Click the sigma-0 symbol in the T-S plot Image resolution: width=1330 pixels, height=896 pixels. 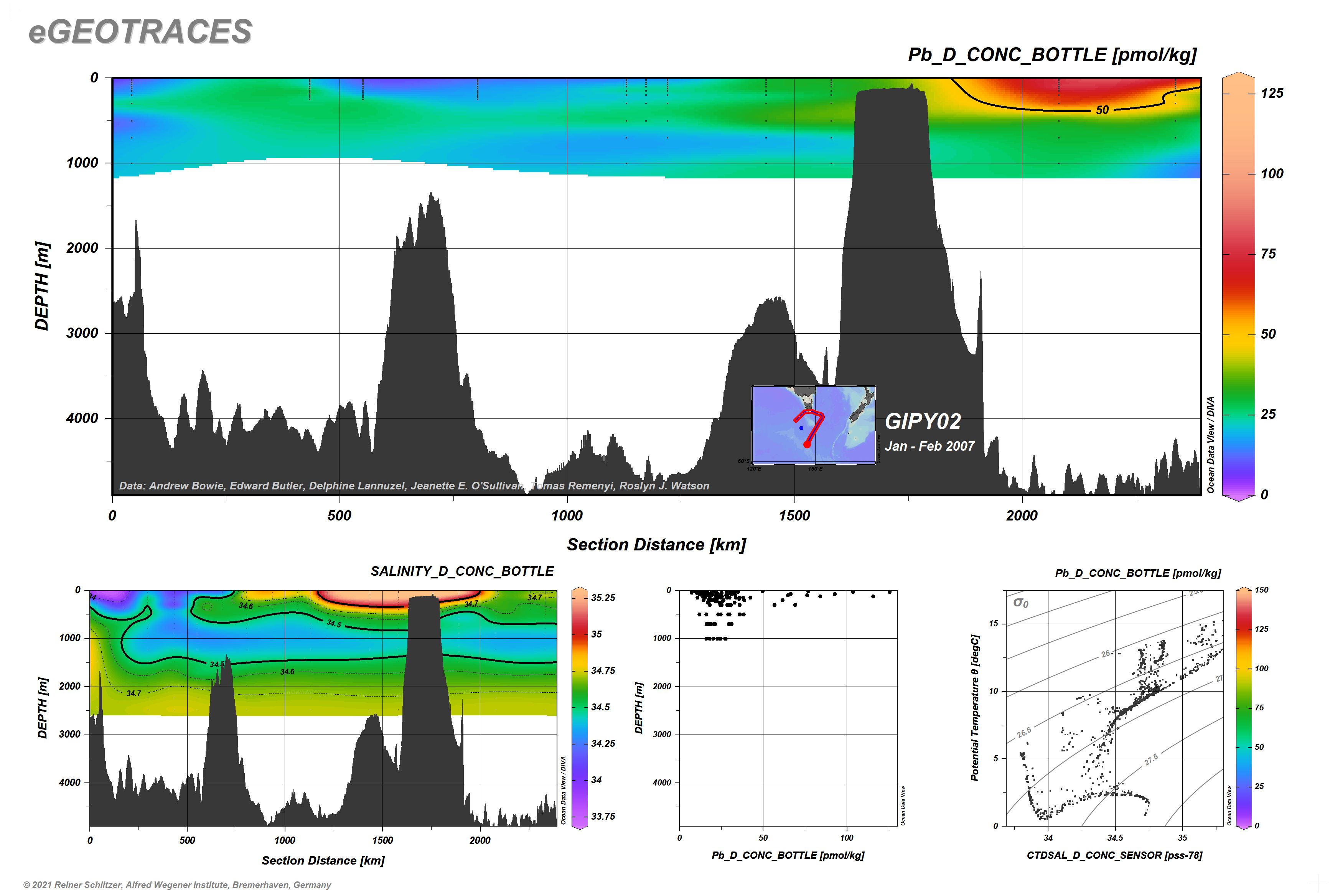coord(1020,602)
